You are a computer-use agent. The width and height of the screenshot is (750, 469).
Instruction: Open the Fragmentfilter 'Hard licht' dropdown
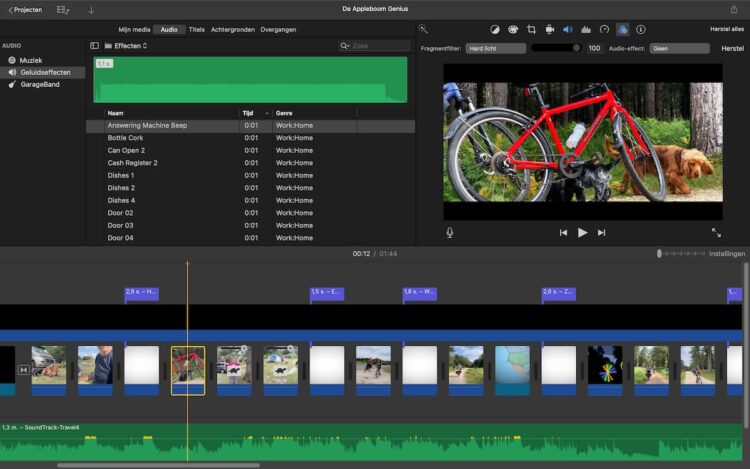click(495, 48)
